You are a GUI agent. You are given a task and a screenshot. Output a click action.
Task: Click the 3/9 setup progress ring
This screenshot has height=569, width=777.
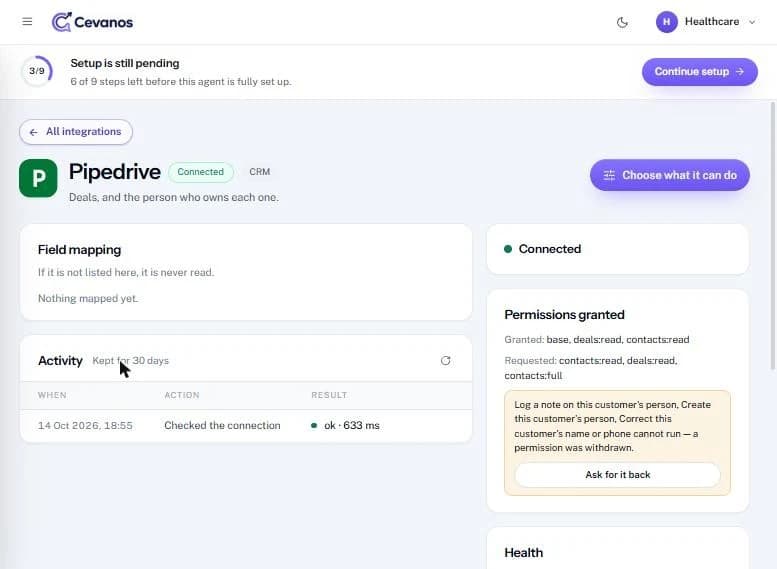37,71
